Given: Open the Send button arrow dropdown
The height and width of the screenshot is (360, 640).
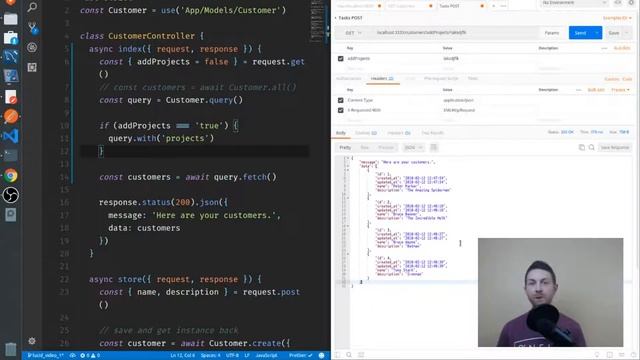Looking at the screenshot, I should coord(597,33).
